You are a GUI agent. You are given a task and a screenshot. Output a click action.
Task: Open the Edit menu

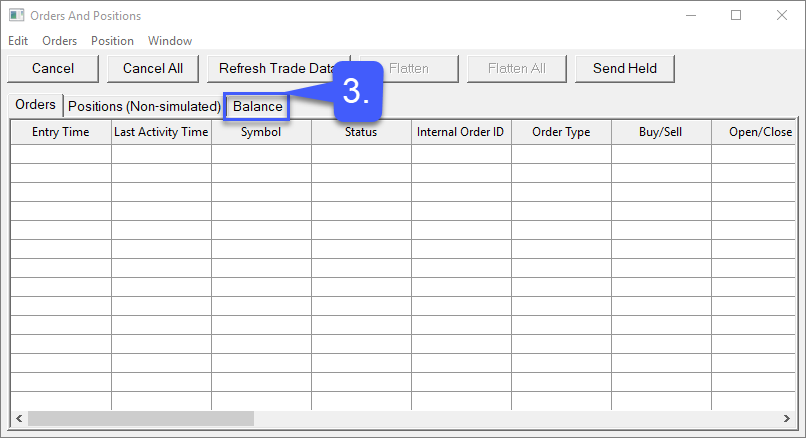coord(18,41)
